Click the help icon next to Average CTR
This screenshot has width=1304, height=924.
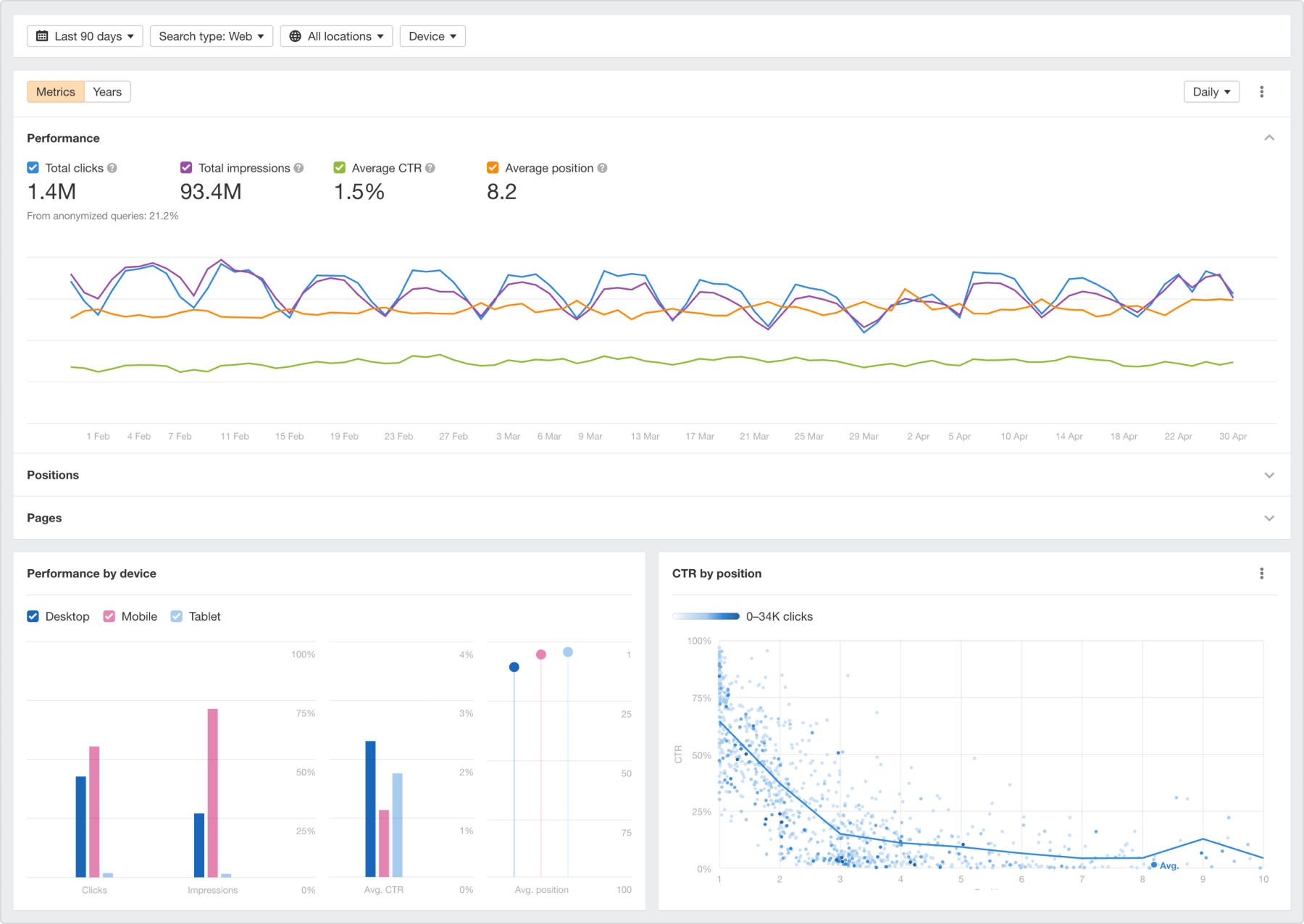(x=430, y=168)
